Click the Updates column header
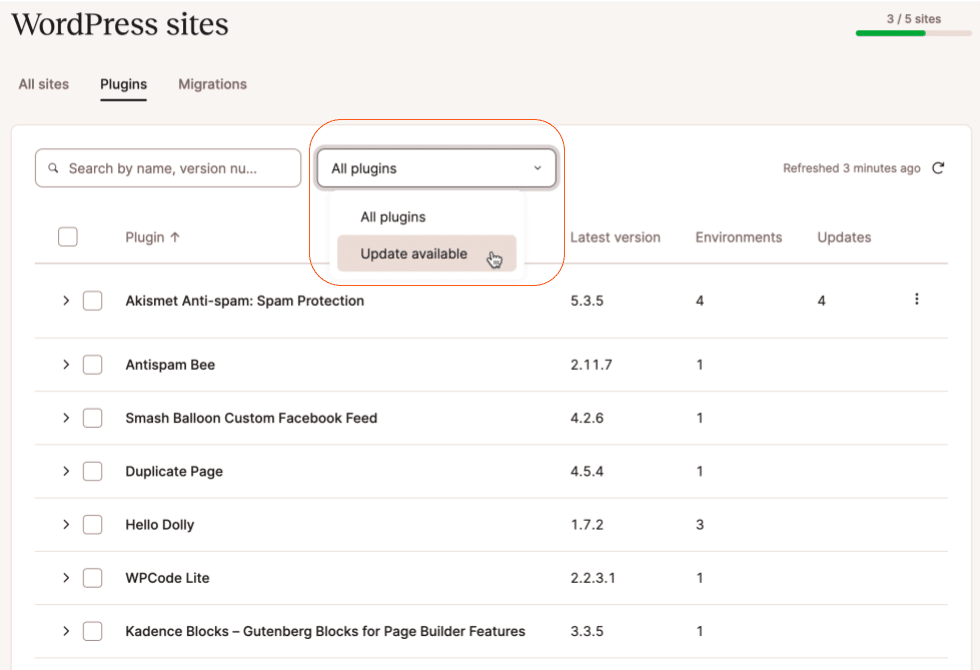 (843, 237)
